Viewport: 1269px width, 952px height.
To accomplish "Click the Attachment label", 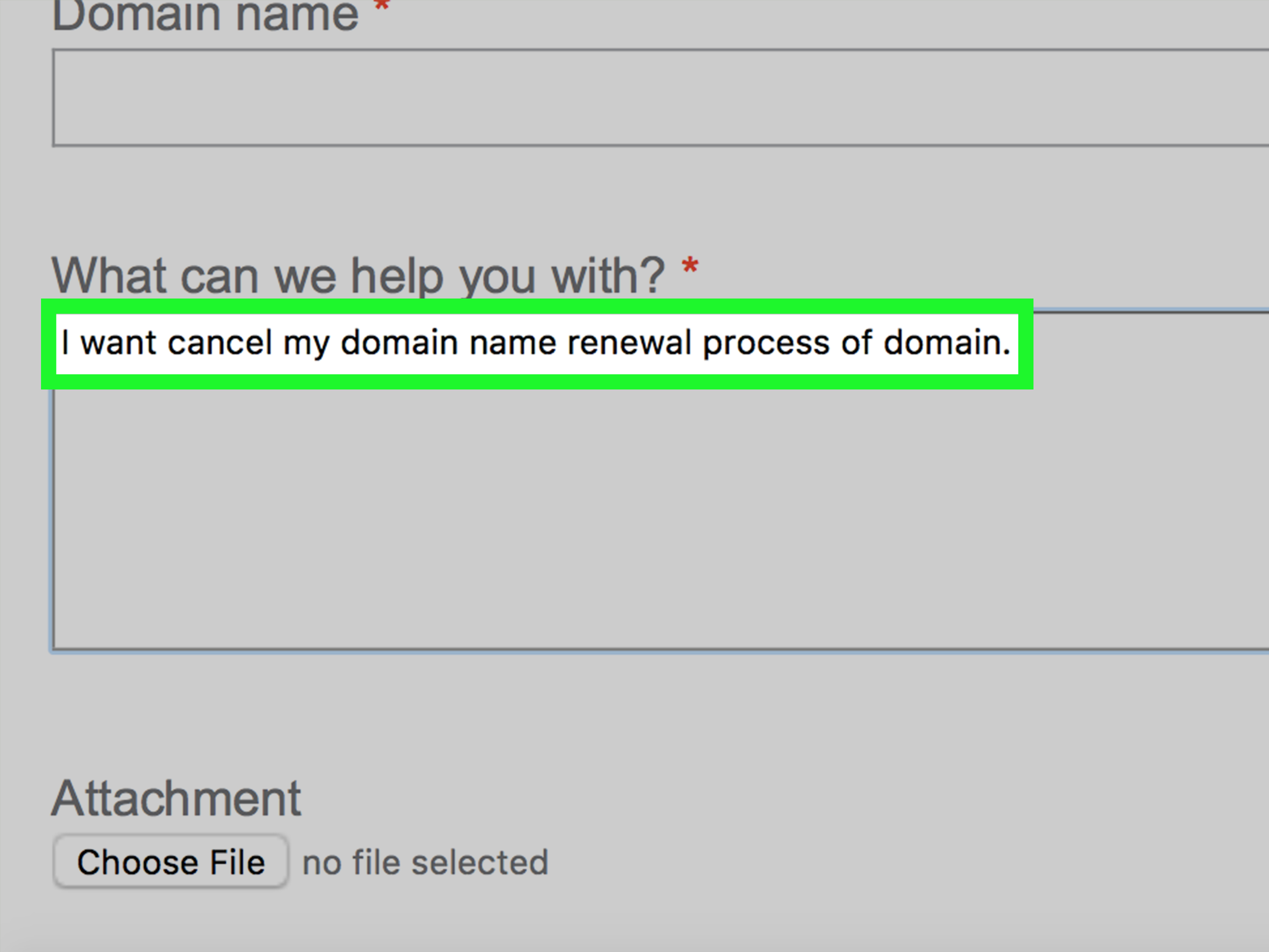I will click(x=176, y=798).
